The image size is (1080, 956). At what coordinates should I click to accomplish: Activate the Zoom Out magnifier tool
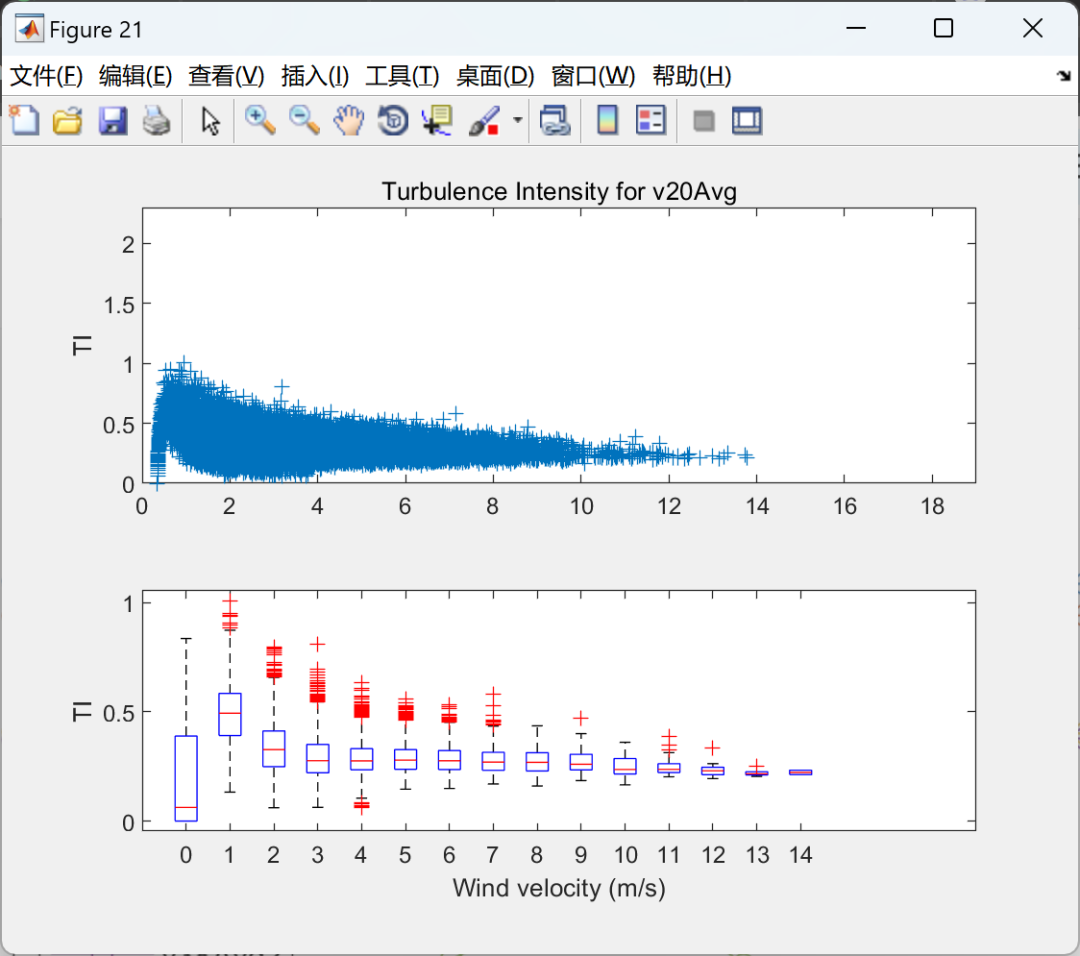coord(304,121)
